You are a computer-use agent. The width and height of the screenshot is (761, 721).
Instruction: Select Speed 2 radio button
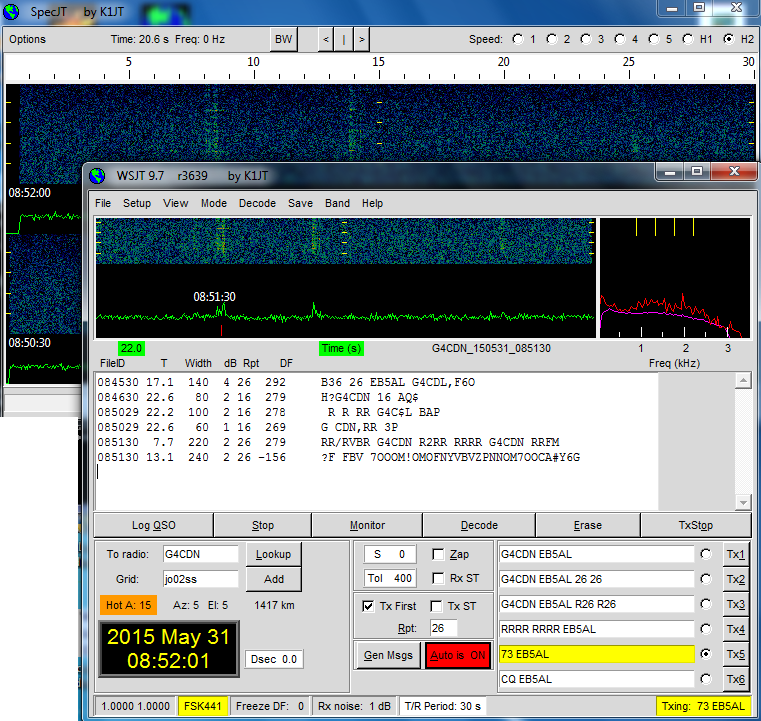click(552, 39)
